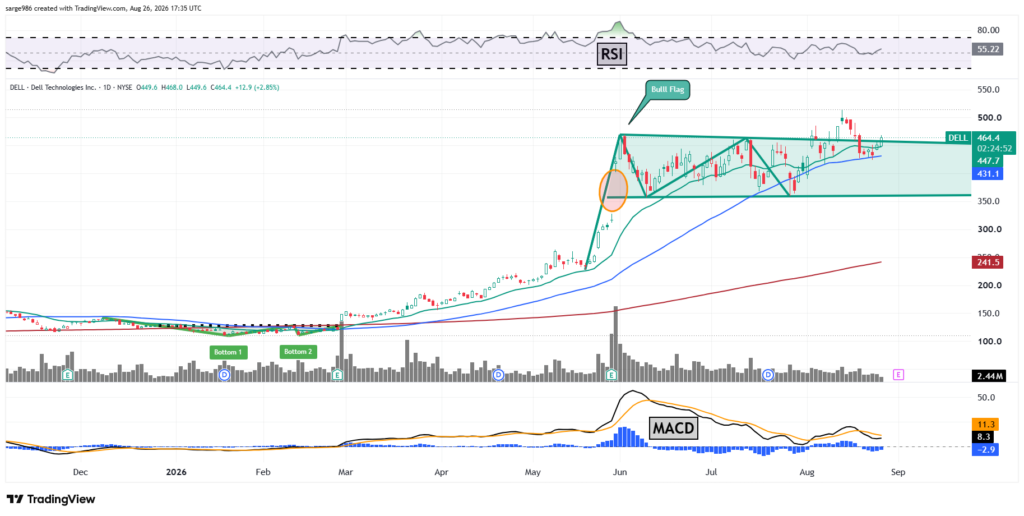Click the Apr label on time axis
This screenshot has width=1024, height=516.
click(441, 472)
